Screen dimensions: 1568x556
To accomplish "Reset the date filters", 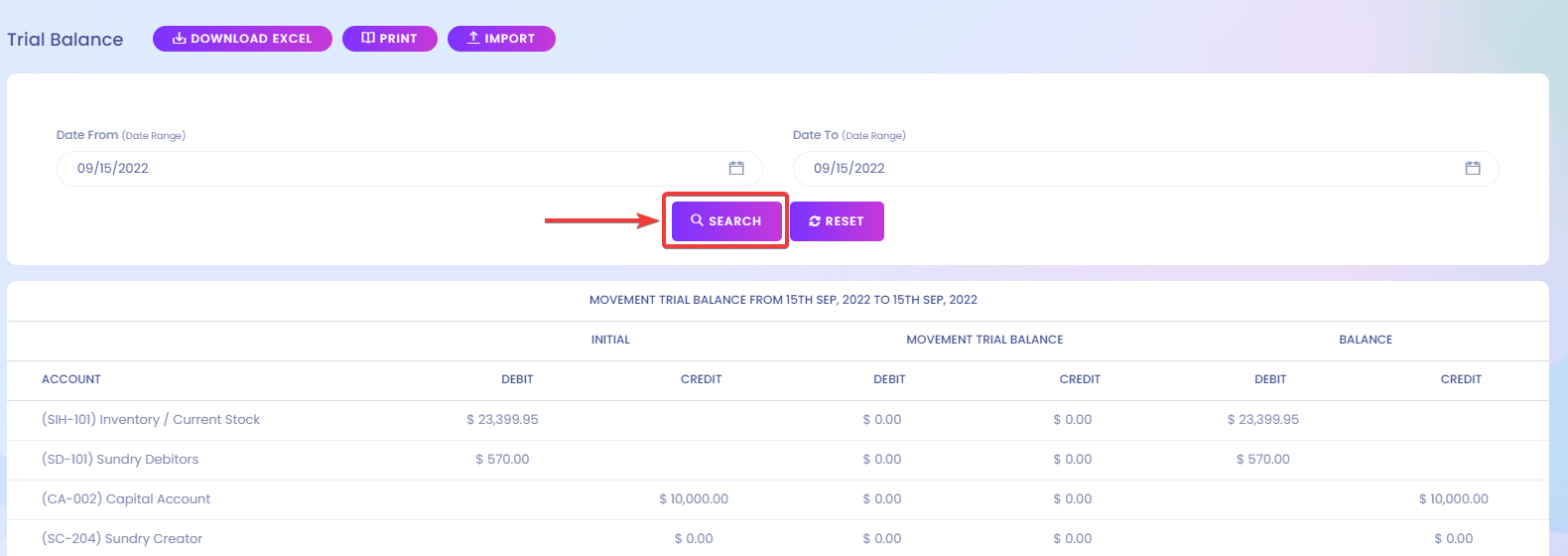I will tap(837, 220).
